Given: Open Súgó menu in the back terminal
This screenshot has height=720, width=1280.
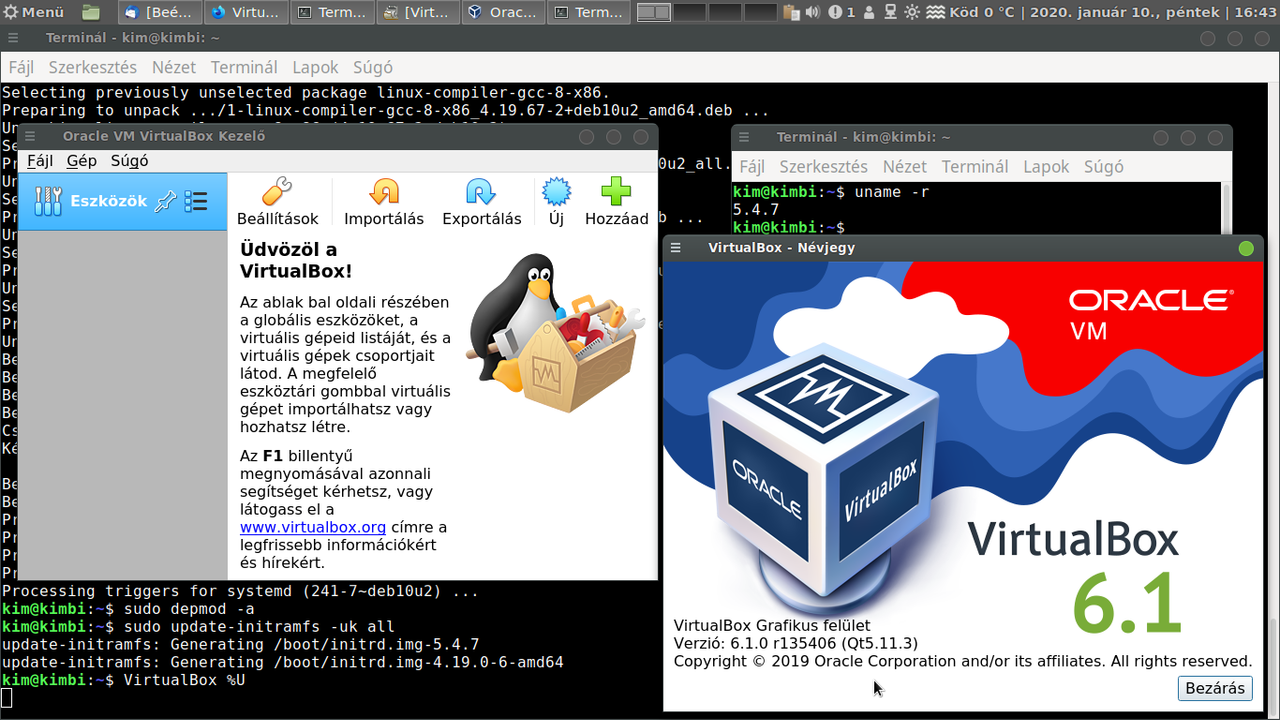Looking at the screenshot, I should coord(372,67).
